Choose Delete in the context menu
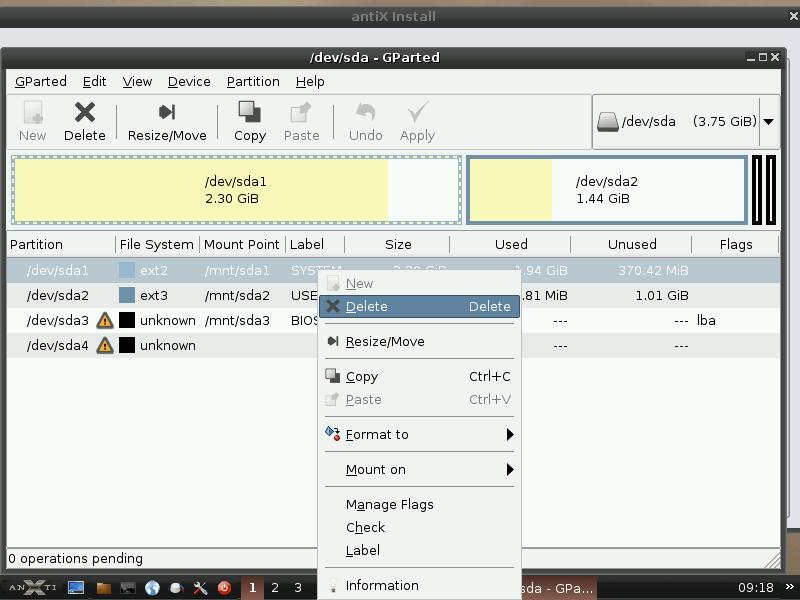Screen dimensions: 800x600 pyautogui.click(x=419, y=306)
